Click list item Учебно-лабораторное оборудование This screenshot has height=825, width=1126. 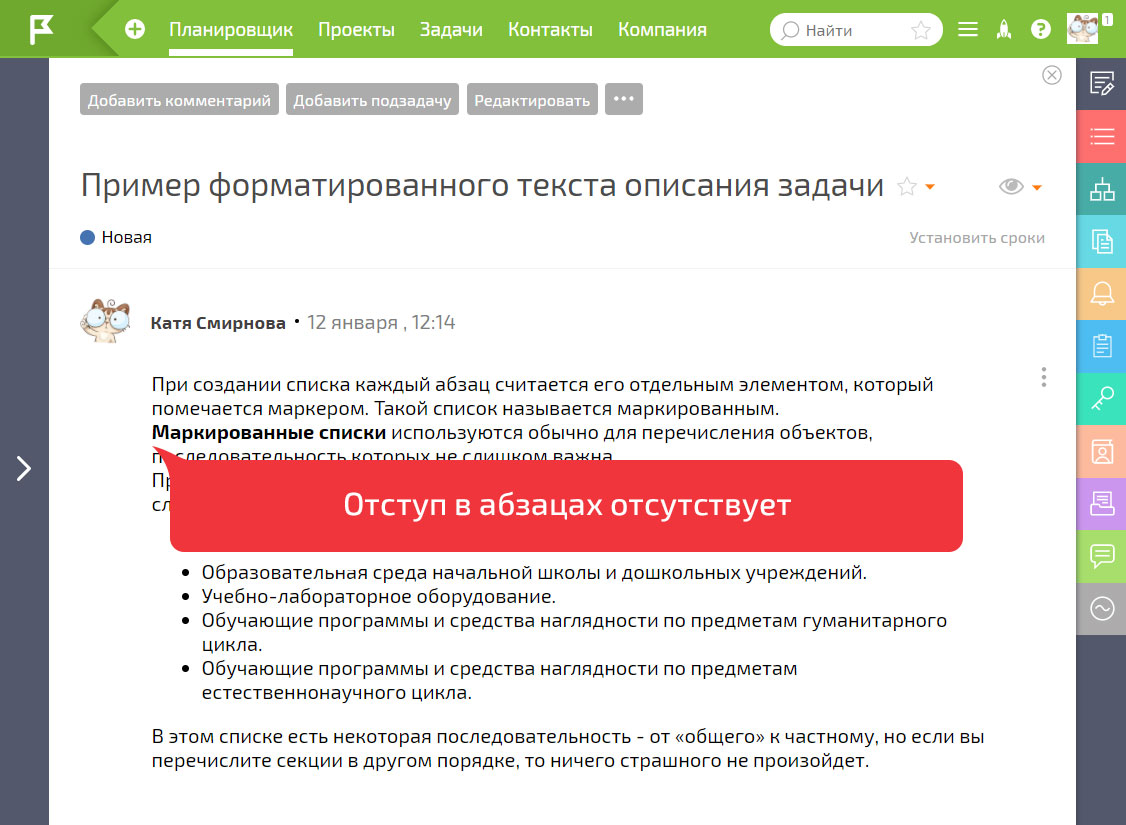click(378, 596)
